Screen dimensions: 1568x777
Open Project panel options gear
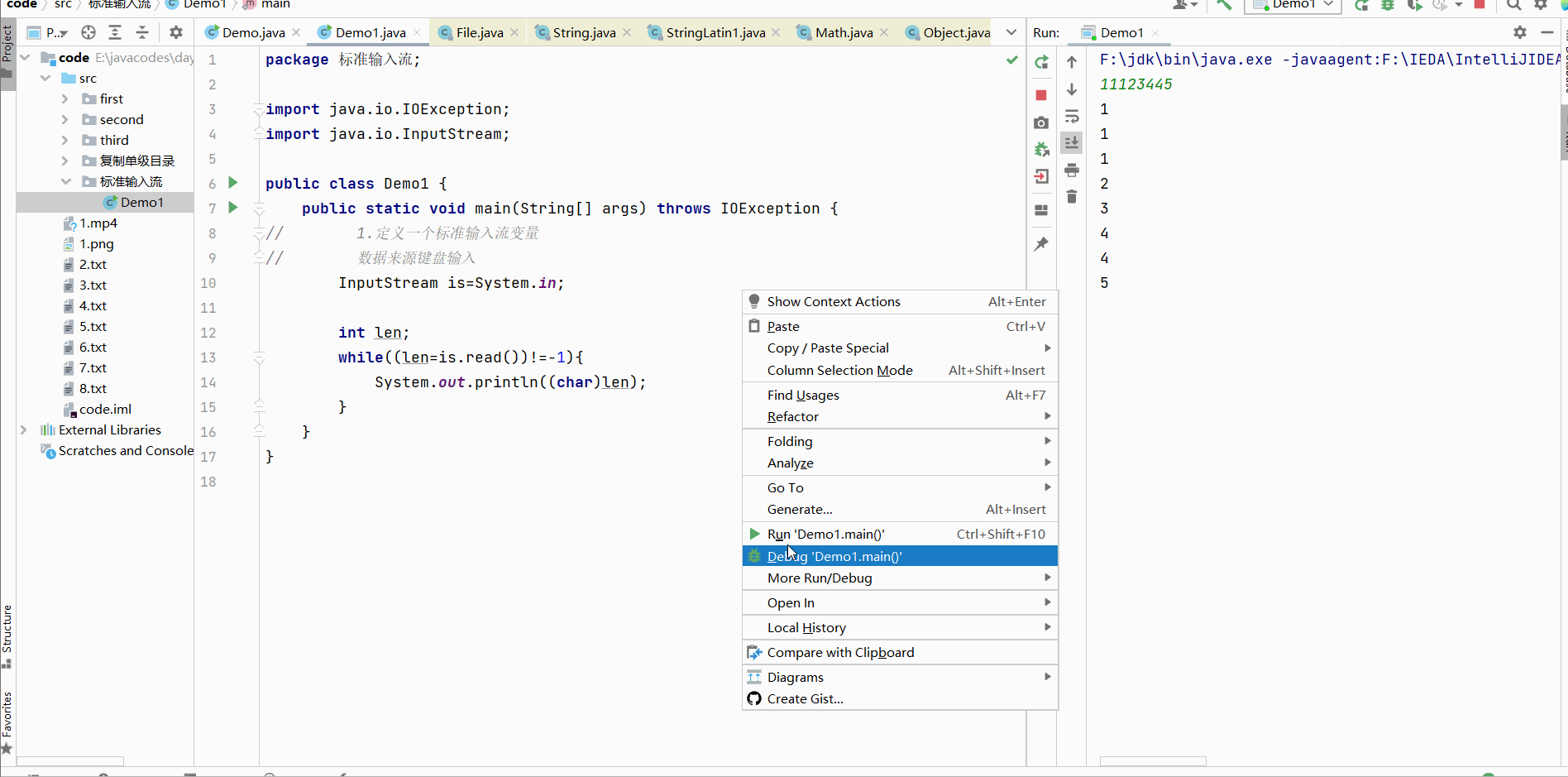coord(176,32)
